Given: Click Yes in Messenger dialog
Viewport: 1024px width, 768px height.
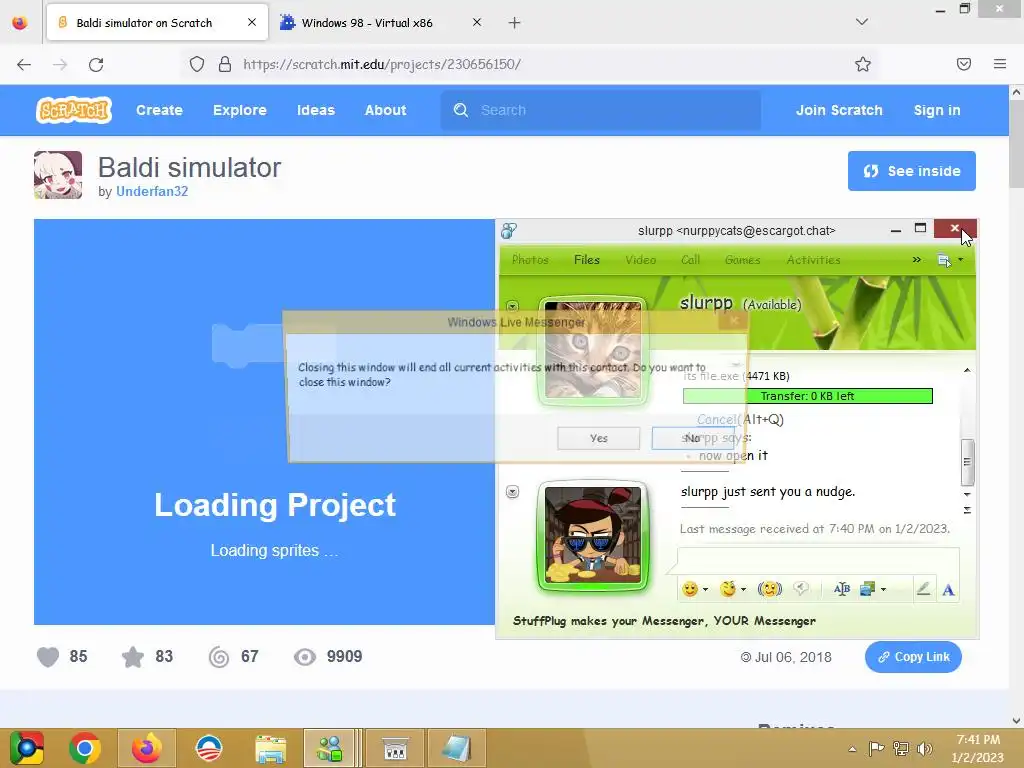Looking at the screenshot, I should tap(599, 438).
